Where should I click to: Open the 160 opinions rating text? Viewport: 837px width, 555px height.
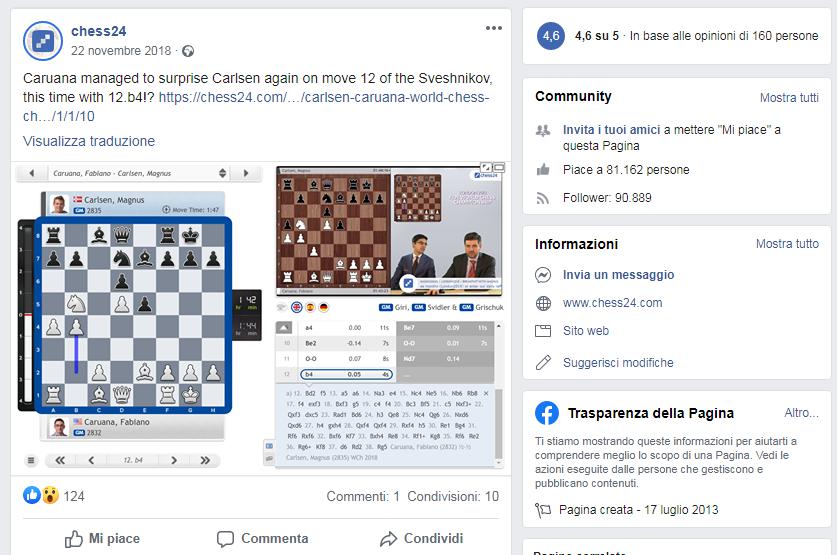click(x=723, y=36)
